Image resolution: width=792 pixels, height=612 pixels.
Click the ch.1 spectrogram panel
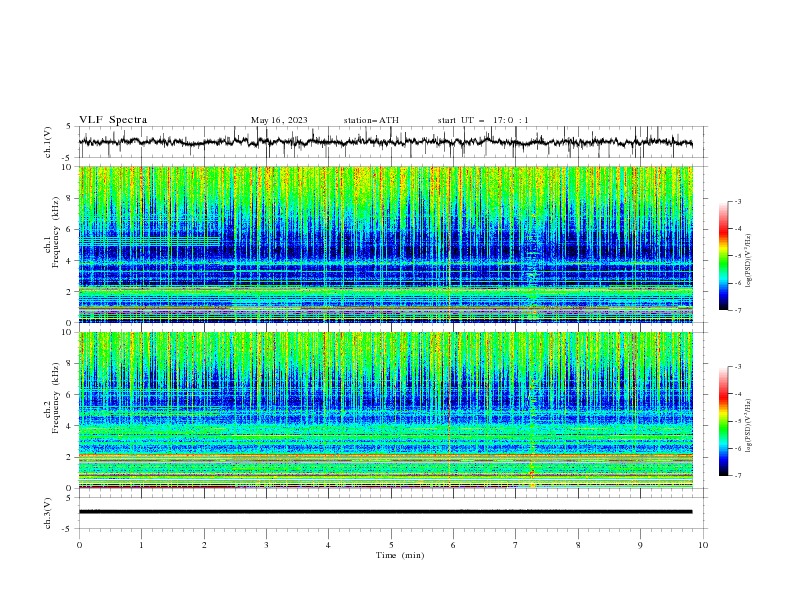[x=386, y=244]
